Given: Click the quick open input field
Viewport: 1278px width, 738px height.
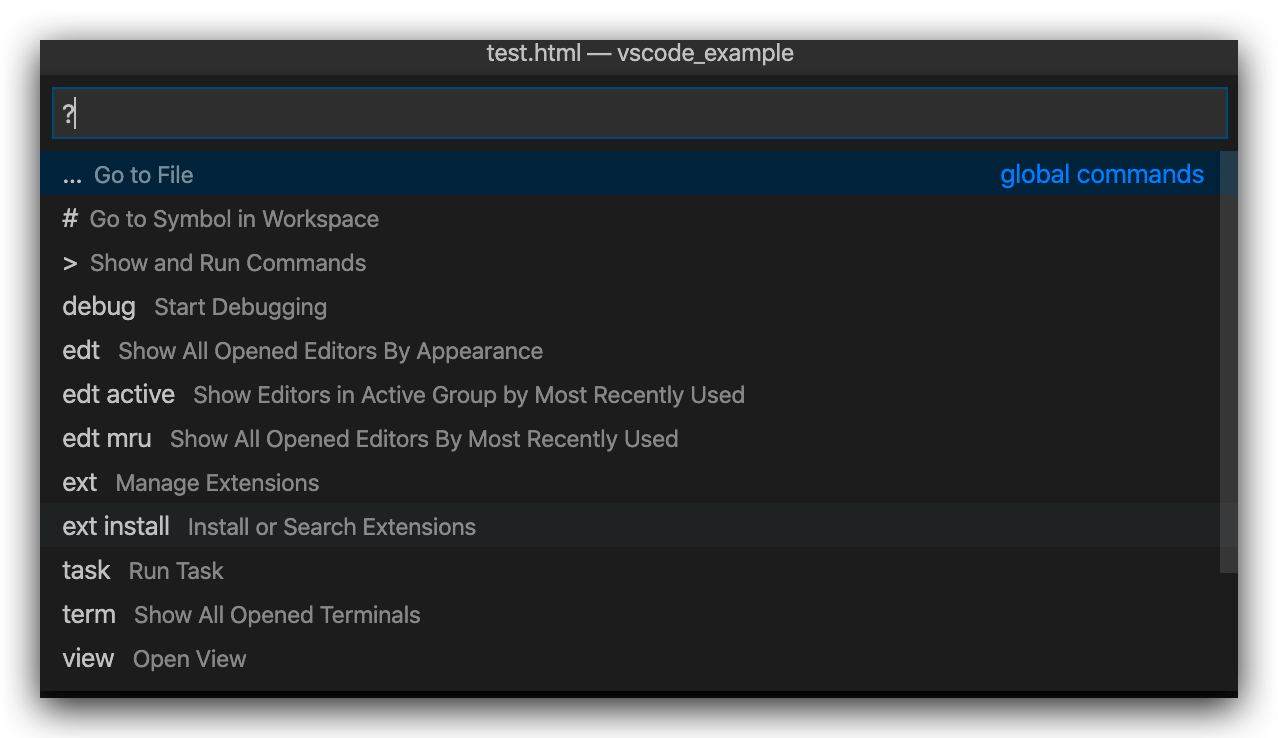Looking at the screenshot, I should pos(640,114).
